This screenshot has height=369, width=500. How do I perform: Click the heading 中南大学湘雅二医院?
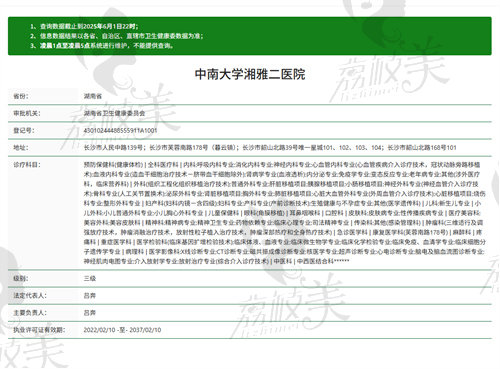(x=250, y=74)
